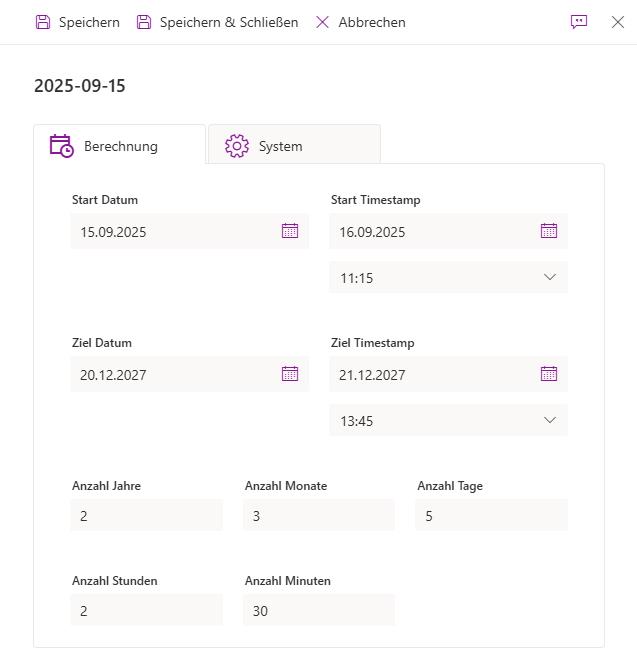The image size is (637, 669).
Task: Click the Speichern button
Action: [78, 22]
